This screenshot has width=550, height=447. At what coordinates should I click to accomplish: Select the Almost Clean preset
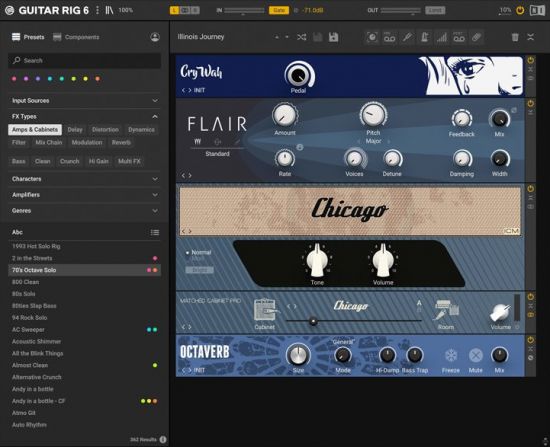(x=85, y=365)
